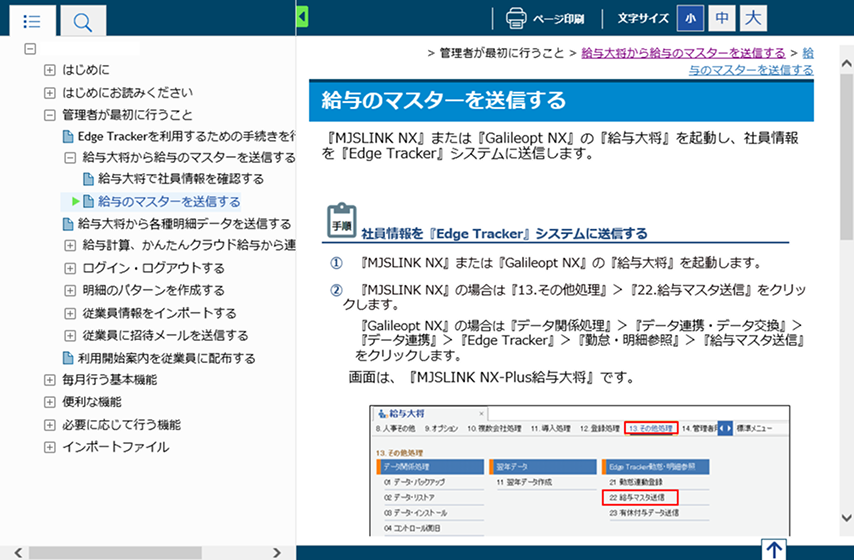Expand 便利な機能 section
Image resolution: width=854 pixels, height=560 pixels.
(x=50, y=402)
